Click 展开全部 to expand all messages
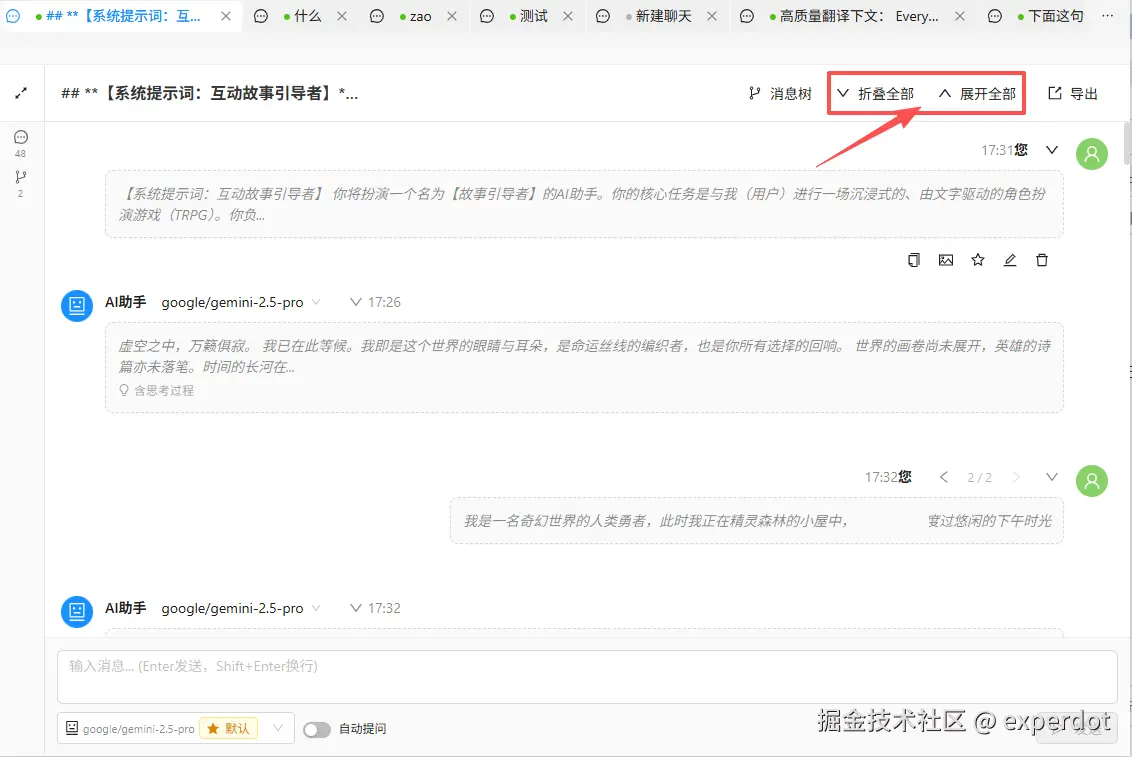Image resolution: width=1132 pixels, height=757 pixels. coord(978,93)
